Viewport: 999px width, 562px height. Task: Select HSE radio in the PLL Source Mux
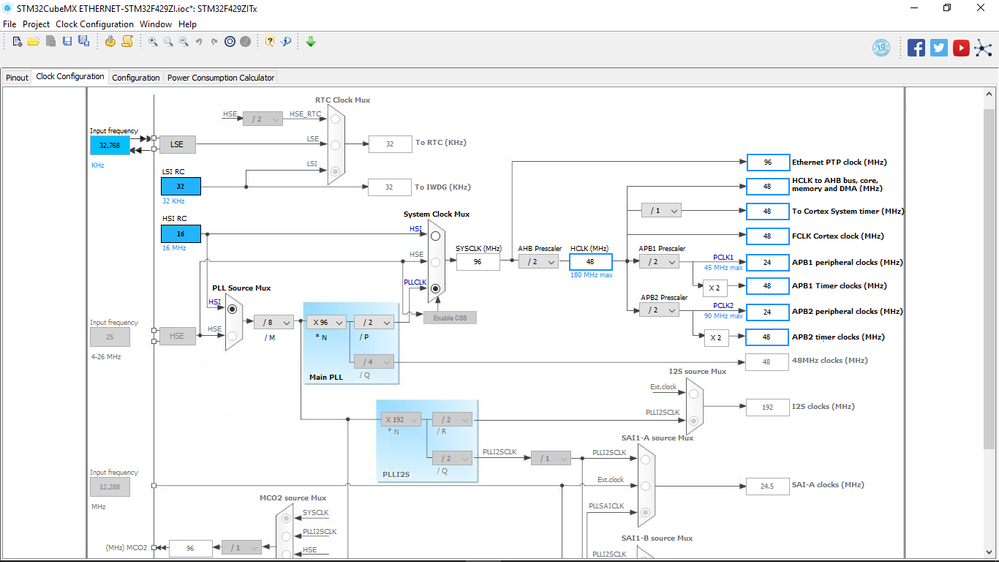[x=232, y=336]
